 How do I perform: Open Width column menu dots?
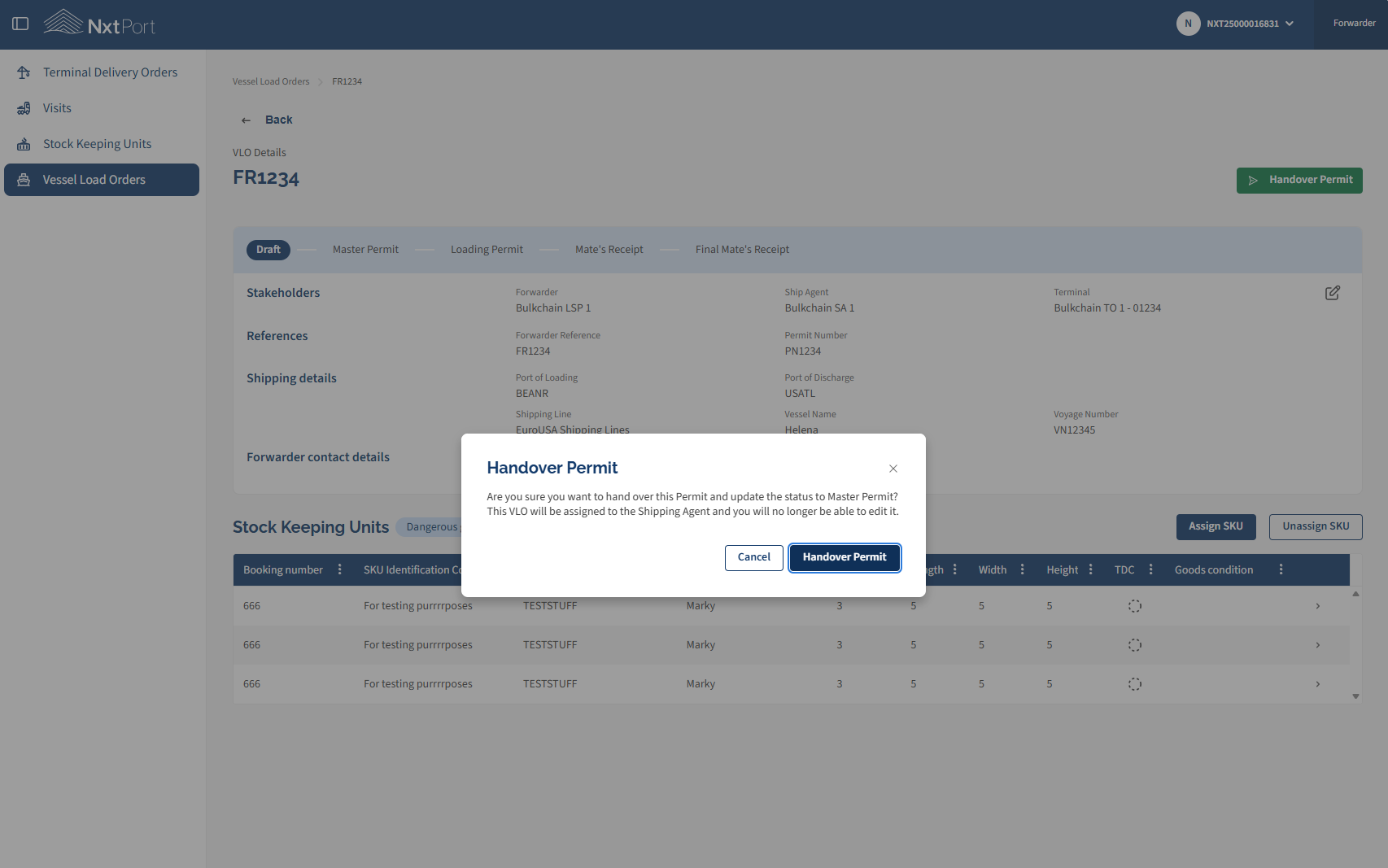tap(1023, 569)
